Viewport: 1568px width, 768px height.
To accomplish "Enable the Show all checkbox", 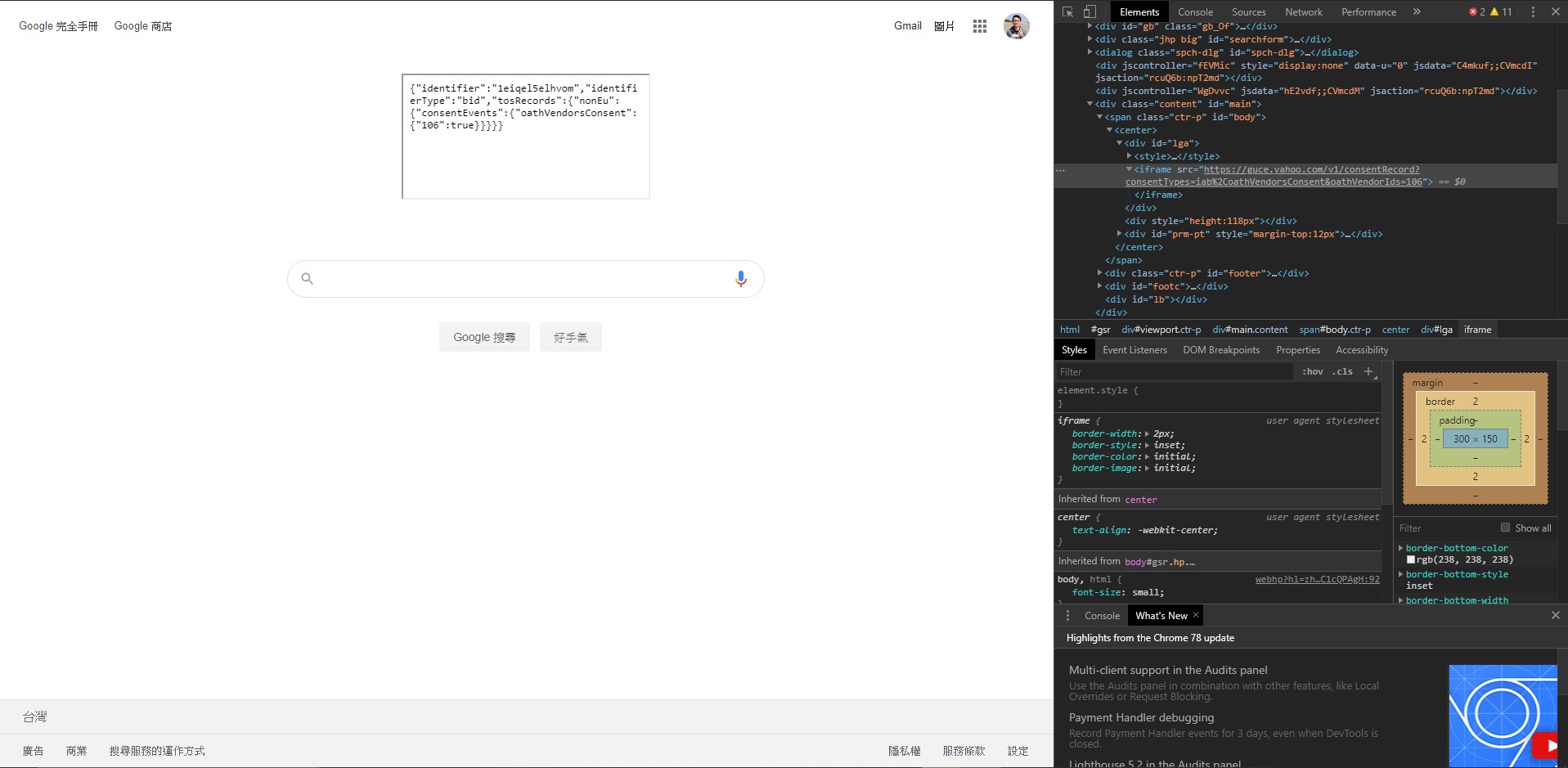I will 1505,528.
